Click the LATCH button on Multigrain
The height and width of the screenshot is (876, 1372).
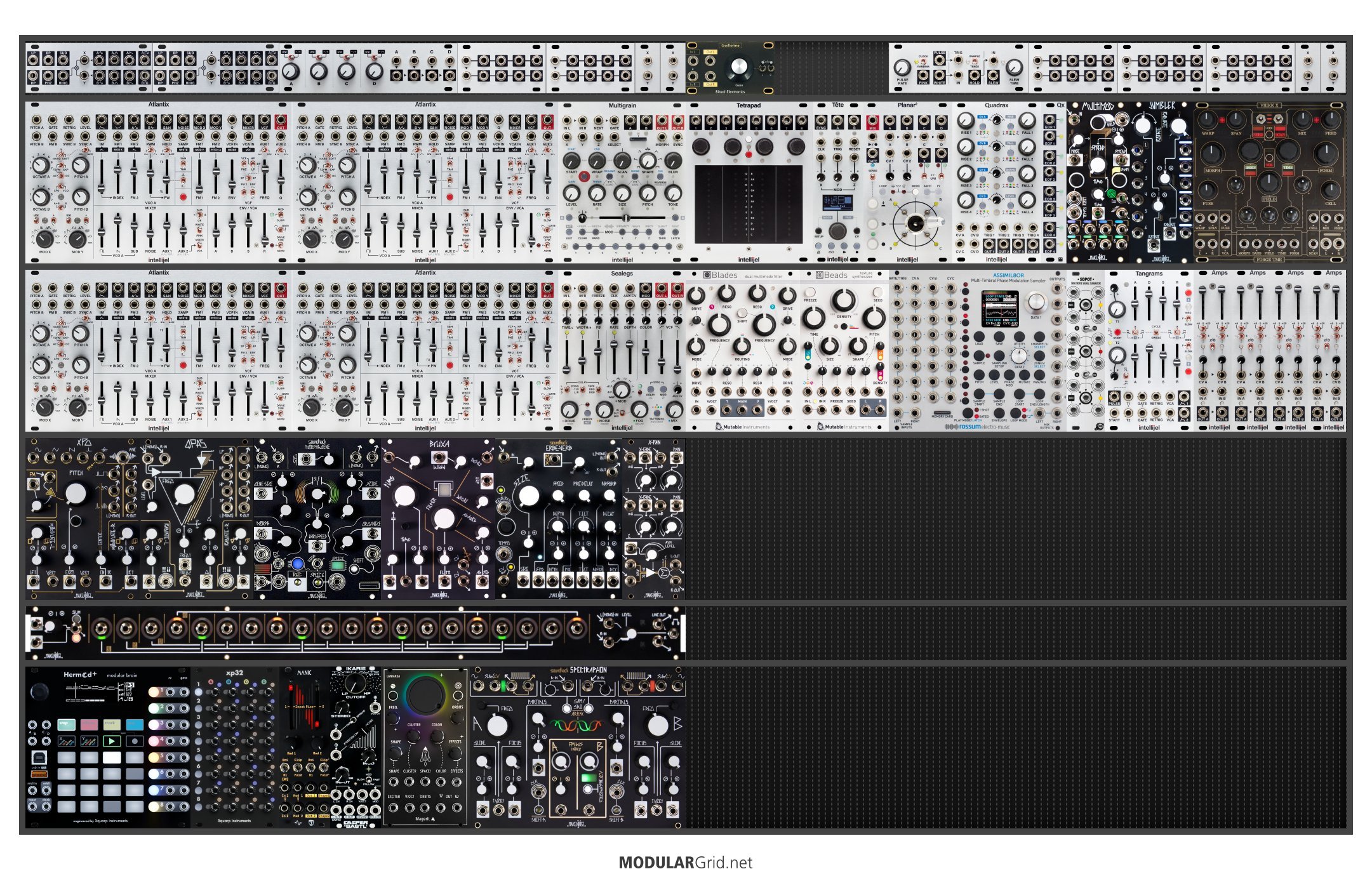[675, 232]
